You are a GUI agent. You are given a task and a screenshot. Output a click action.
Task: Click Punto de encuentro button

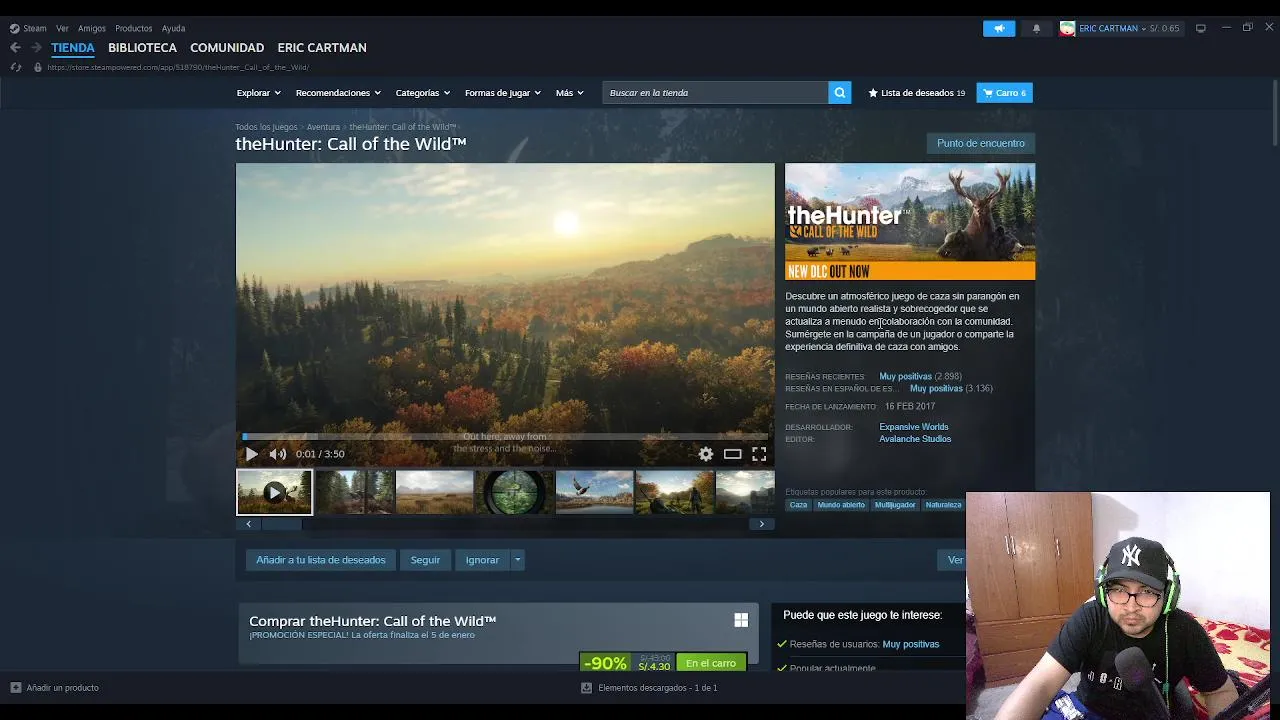[981, 143]
